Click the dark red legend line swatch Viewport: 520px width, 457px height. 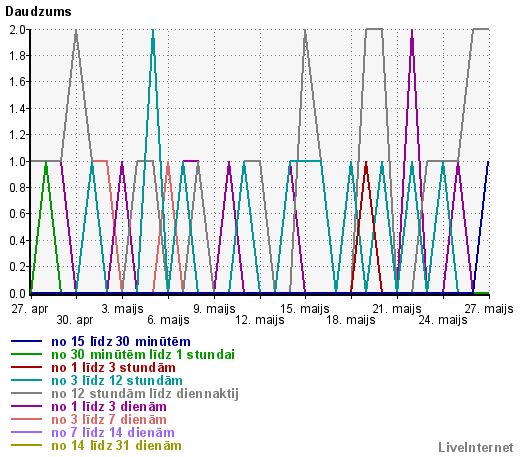[x=26, y=367]
